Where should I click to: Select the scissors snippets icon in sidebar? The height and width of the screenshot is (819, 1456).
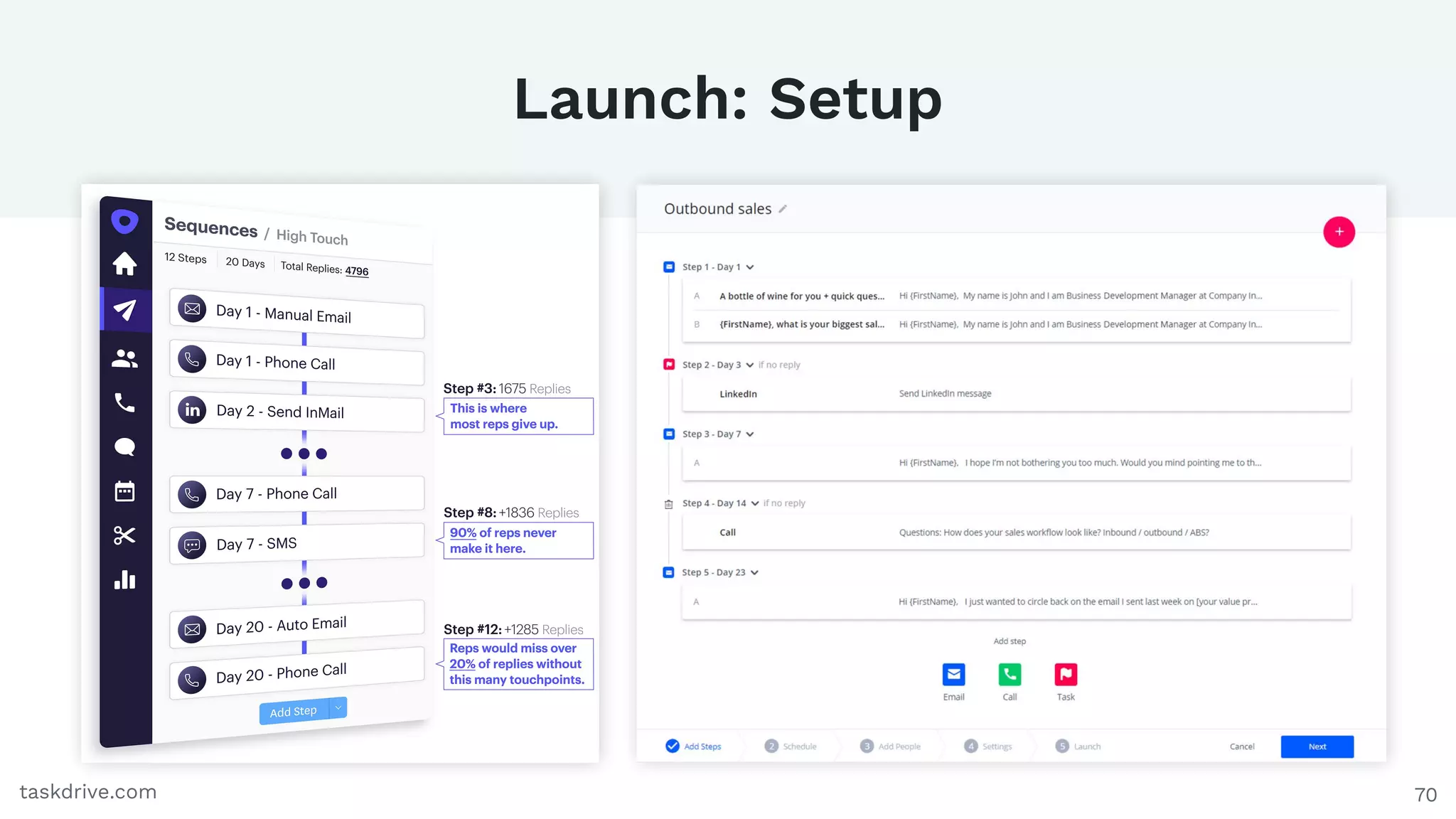[x=124, y=535]
